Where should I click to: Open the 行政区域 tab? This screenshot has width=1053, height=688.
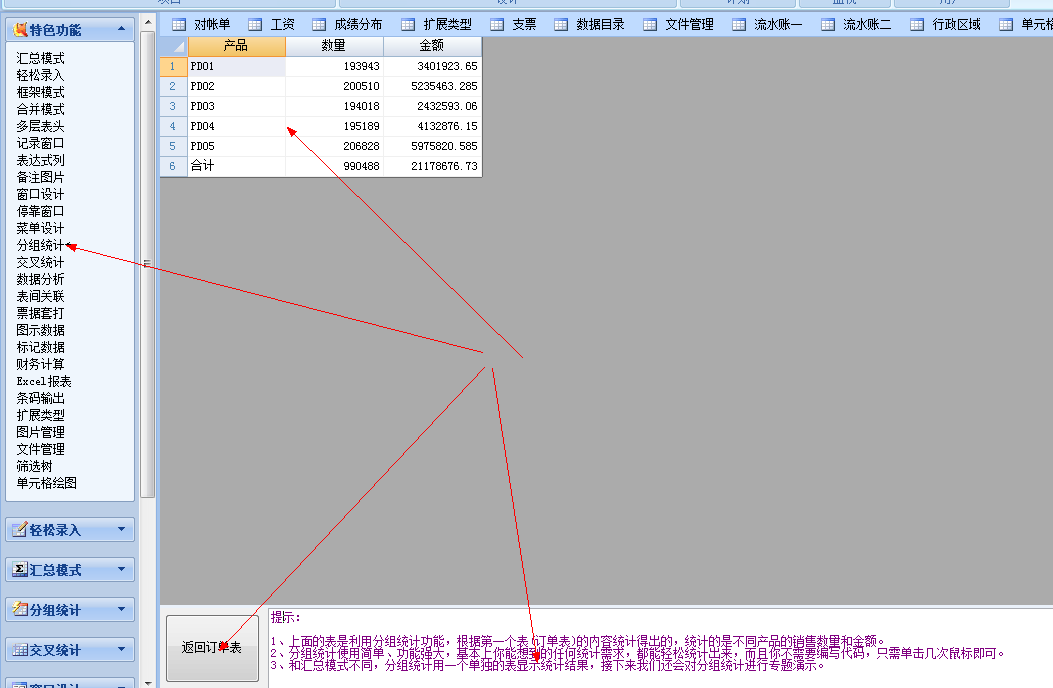(956, 25)
